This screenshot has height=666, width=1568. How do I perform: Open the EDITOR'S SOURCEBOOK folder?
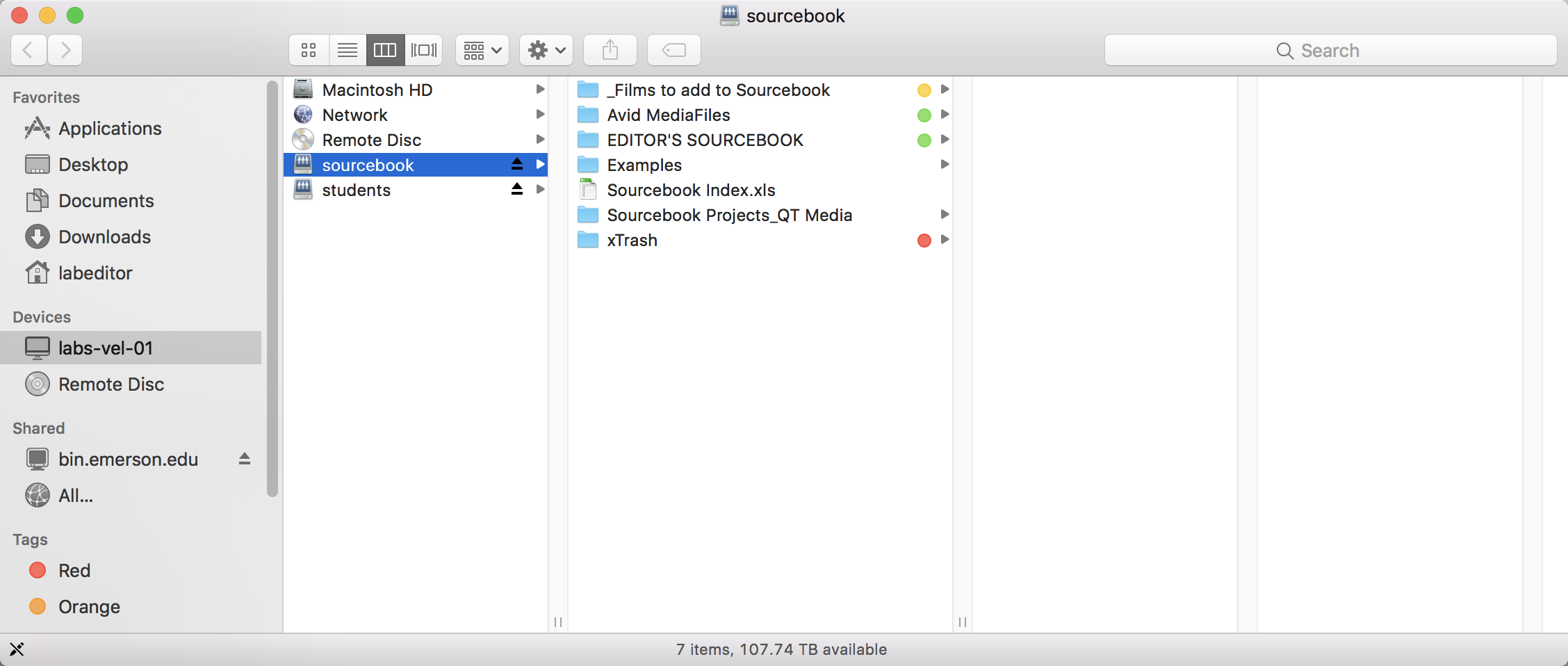pos(760,140)
